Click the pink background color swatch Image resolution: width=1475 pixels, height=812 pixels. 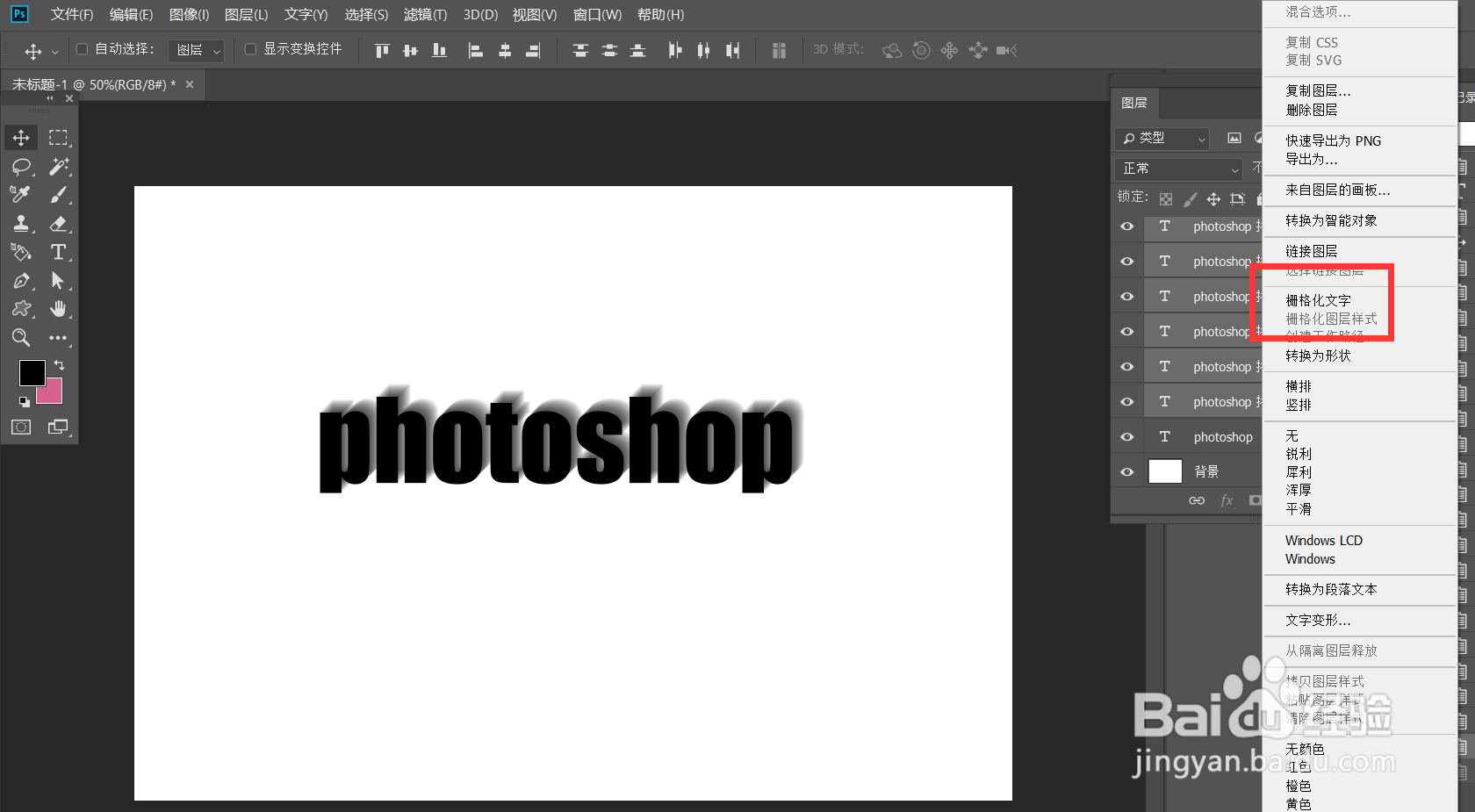[x=53, y=394]
